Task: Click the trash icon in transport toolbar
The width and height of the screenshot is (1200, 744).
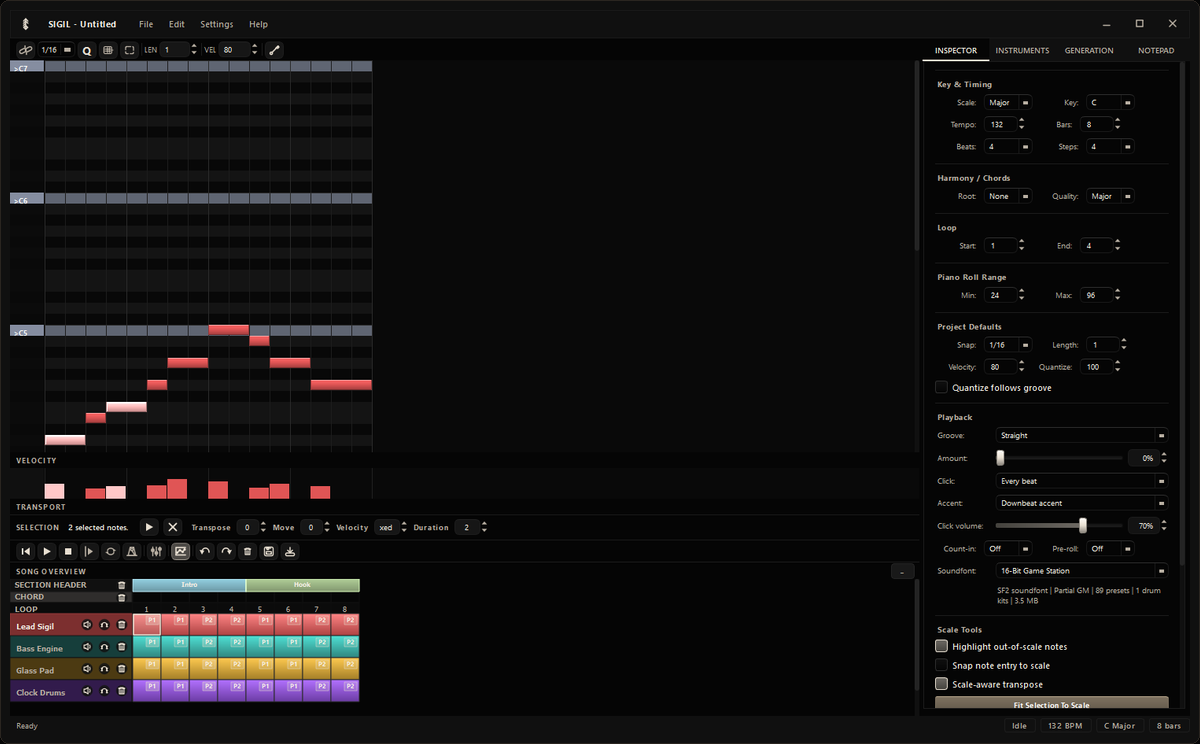Action: [247, 551]
